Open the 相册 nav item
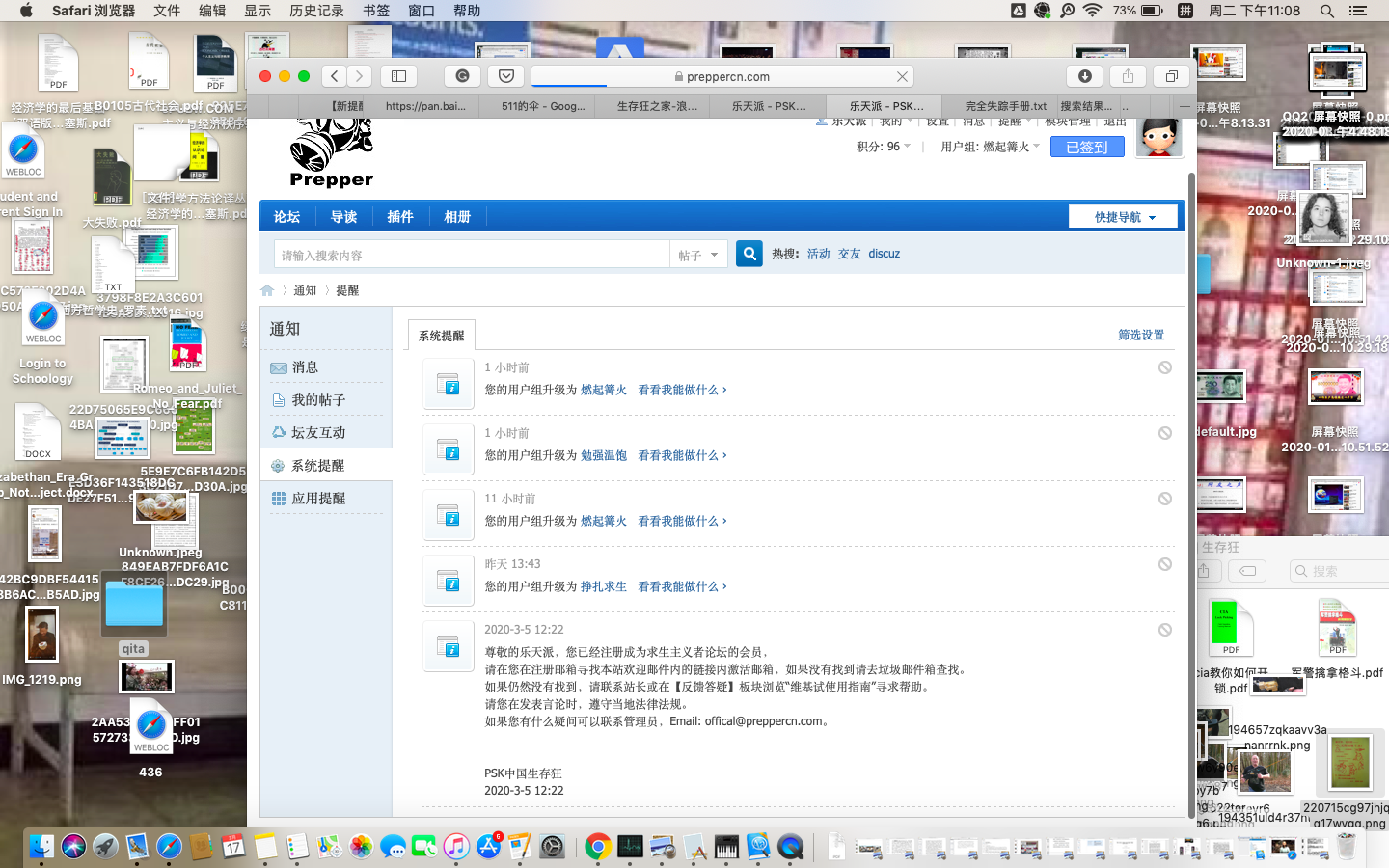This screenshot has width=1389, height=868. (x=457, y=217)
